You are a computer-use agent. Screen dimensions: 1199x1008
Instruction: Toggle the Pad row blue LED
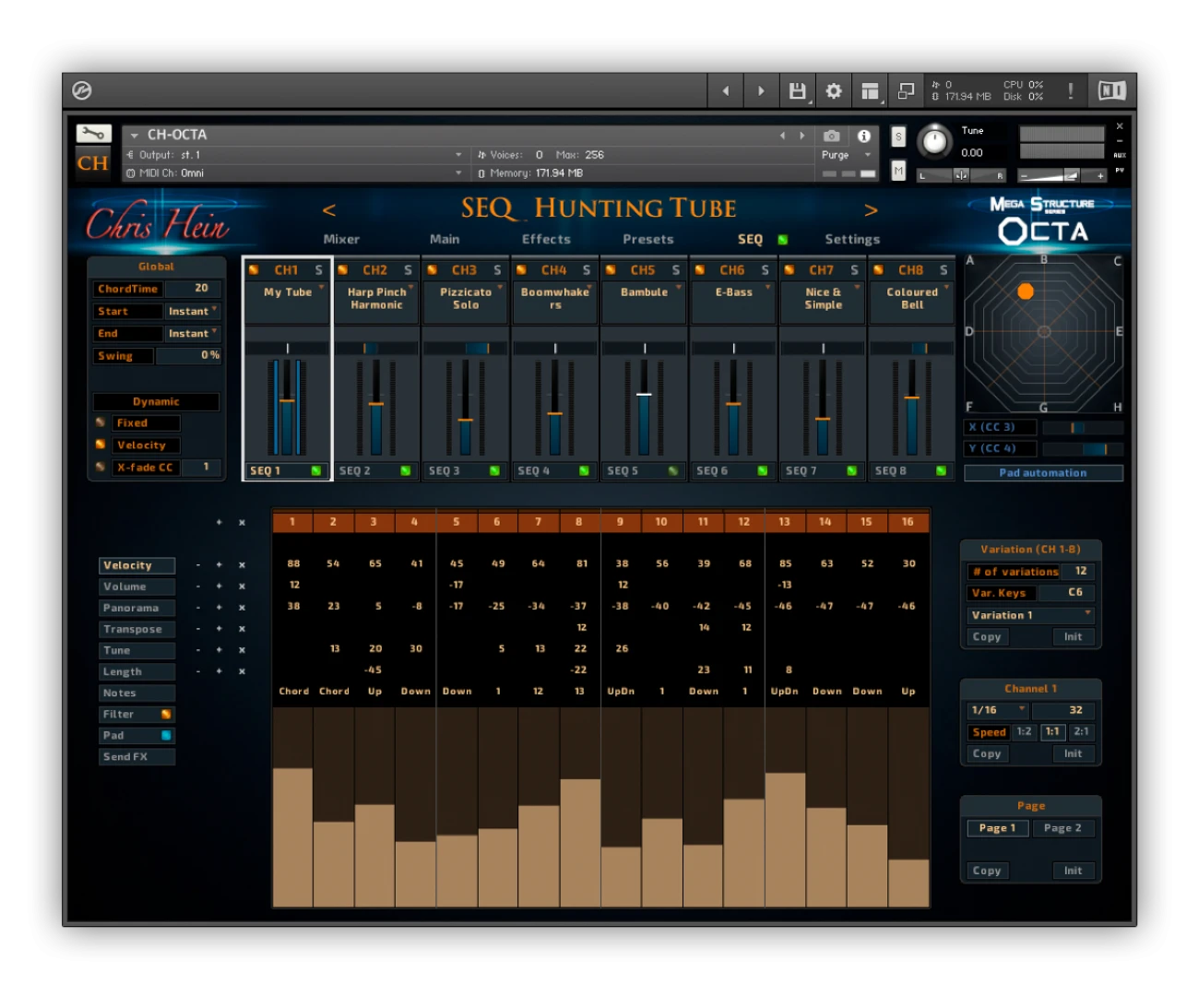166,736
